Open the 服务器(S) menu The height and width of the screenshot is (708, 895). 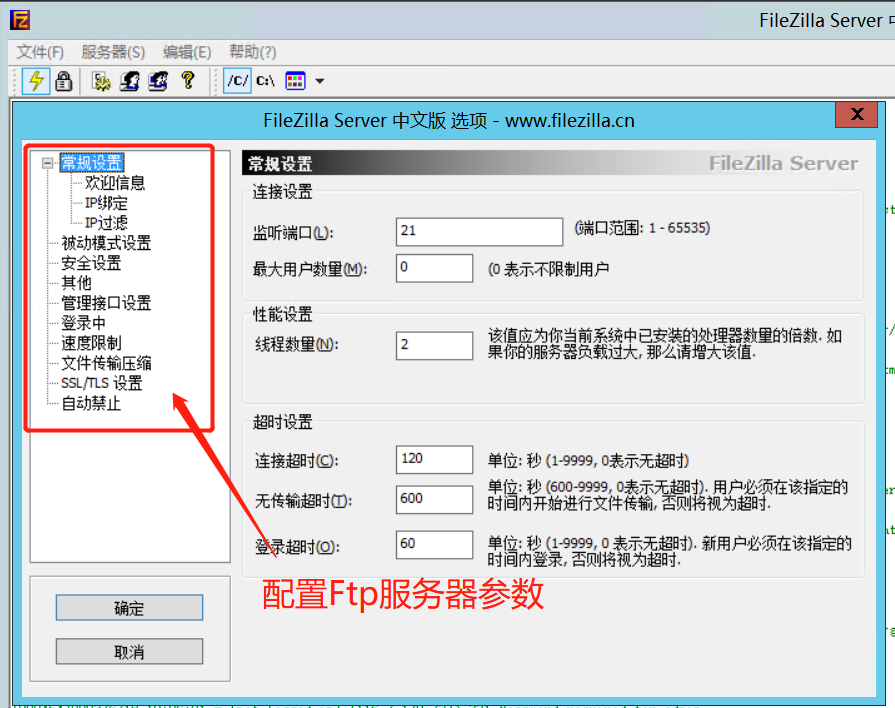pyautogui.click(x=113, y=52)
